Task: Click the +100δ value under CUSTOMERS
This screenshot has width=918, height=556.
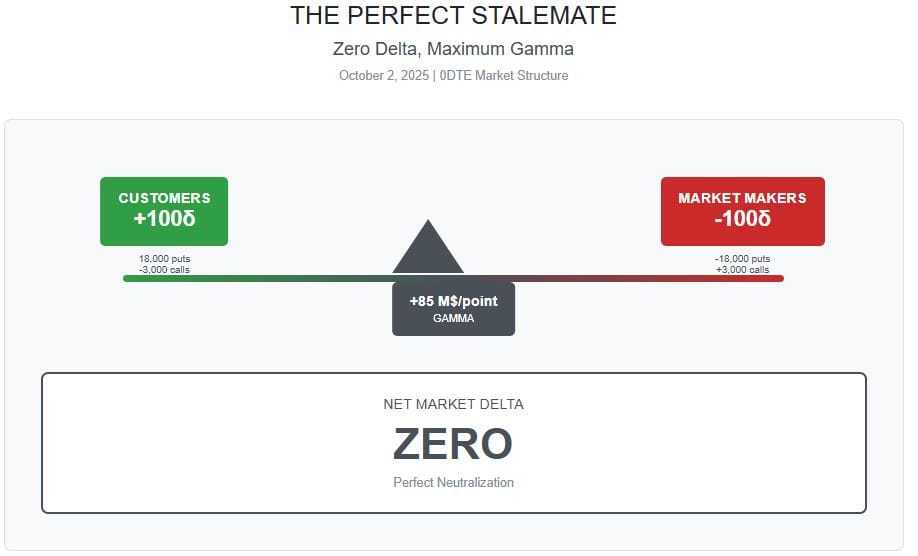Action: 164,219
